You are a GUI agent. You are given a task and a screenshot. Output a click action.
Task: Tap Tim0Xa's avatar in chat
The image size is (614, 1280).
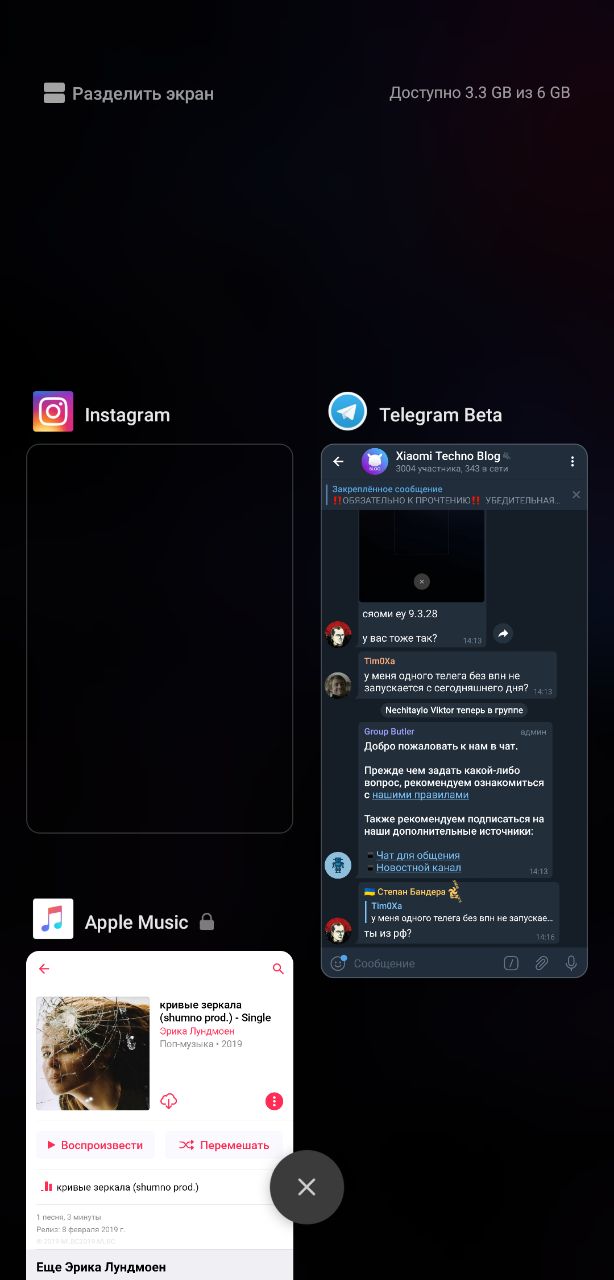(x=338, y=684)
